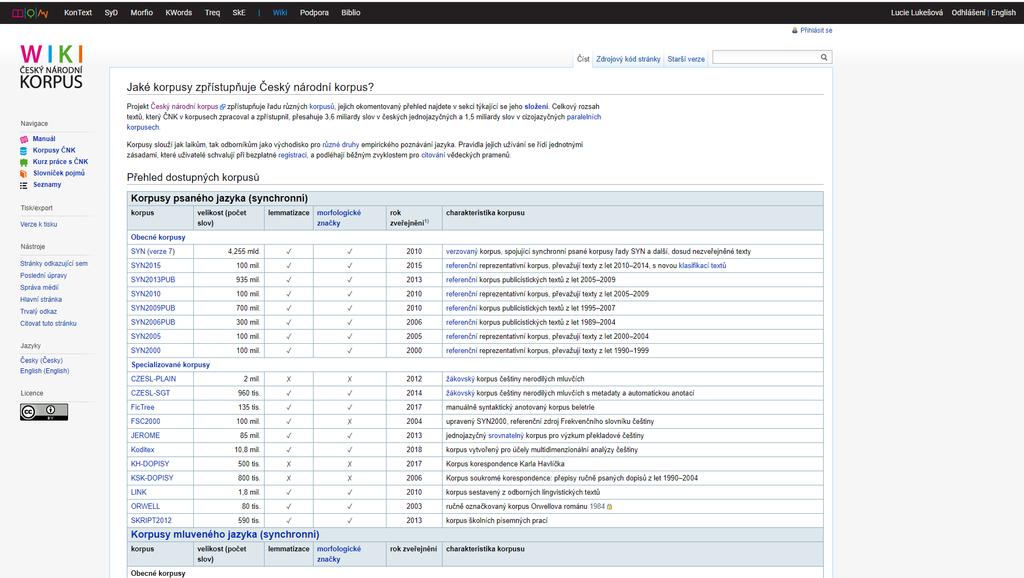Screen dimensions: 1024x578
Task: Open SyD in the top navigation
Action: [x=111, y=12]
